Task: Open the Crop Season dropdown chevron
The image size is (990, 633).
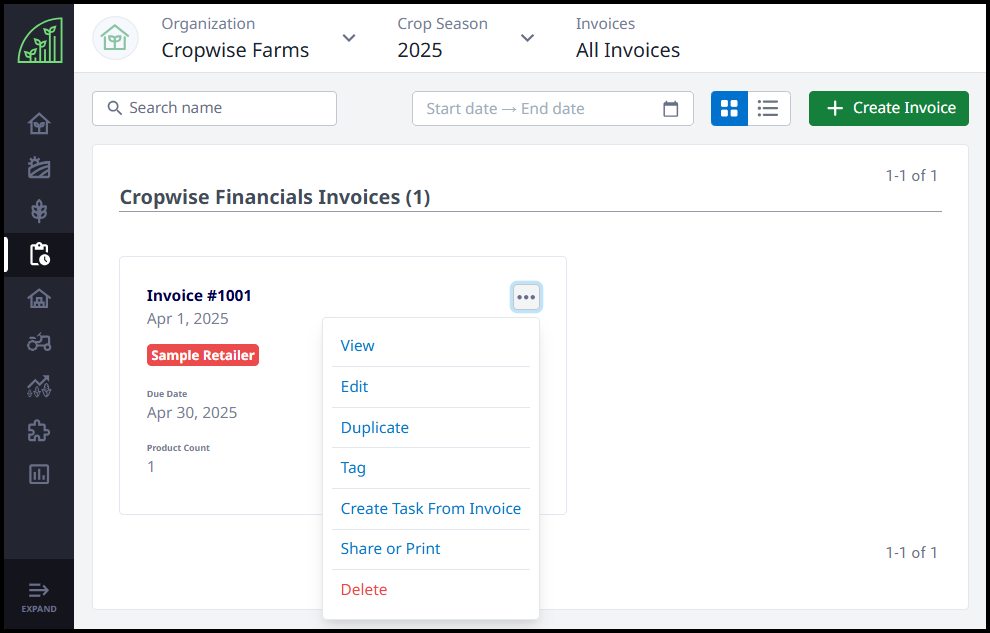Action: click(x=527, y=38)
